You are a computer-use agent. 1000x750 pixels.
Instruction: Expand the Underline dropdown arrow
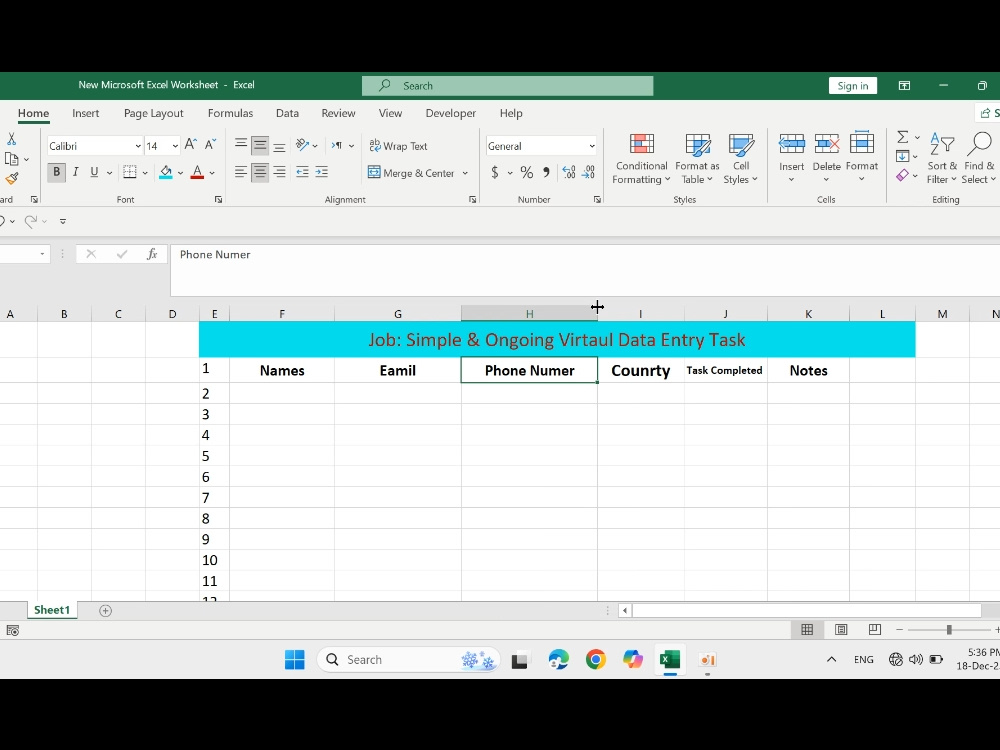tap(109, 173)
